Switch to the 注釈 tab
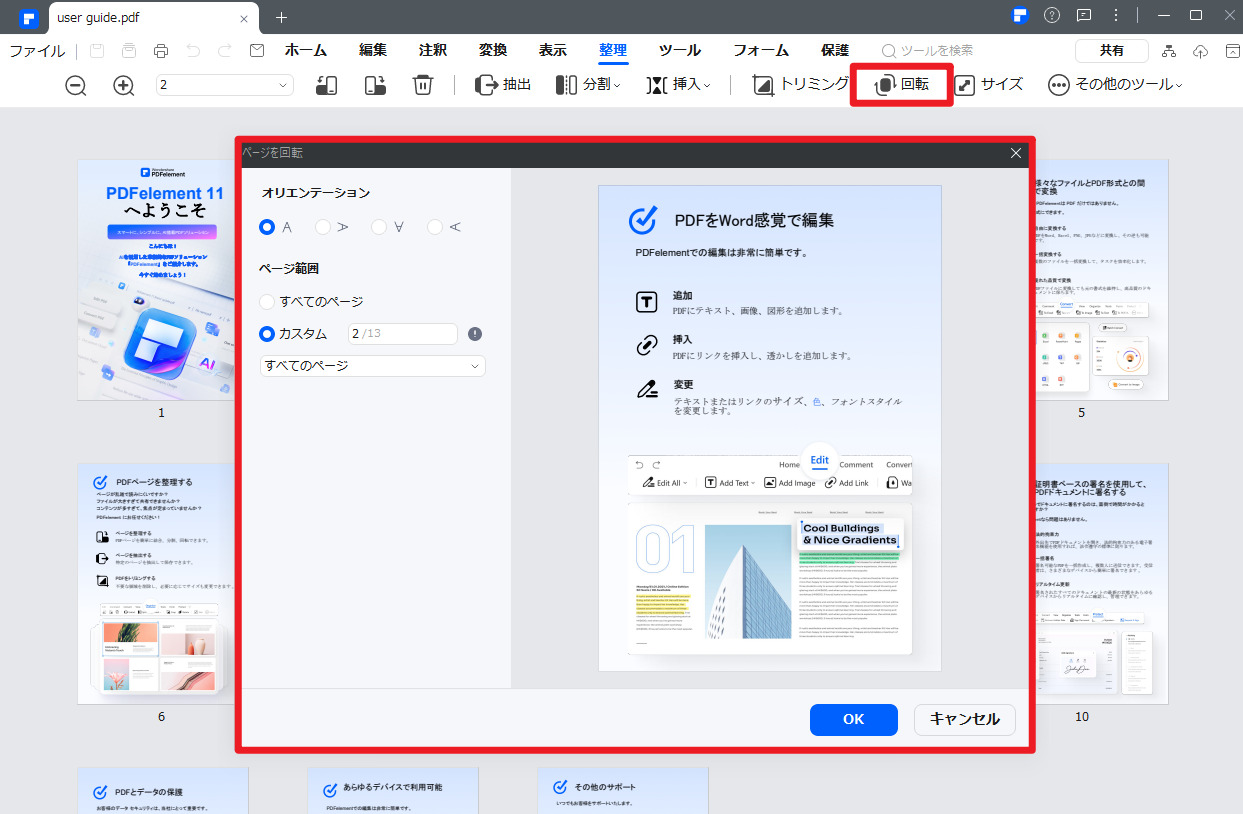This screenshot has height=814, width=1243. (x=433, y=50)
